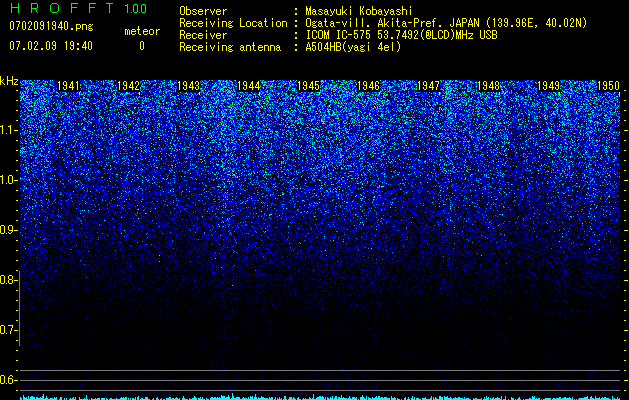Click the 0.6 frequency axis label
Screen dimensions: 629x400
[8, 380]
